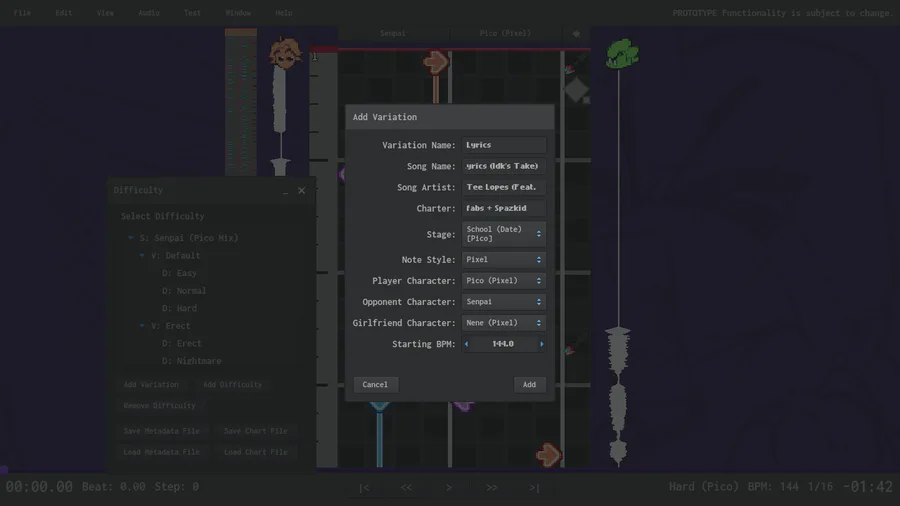Click Save Metadata File button
The image size is (900, 506).
coord(161,431)
